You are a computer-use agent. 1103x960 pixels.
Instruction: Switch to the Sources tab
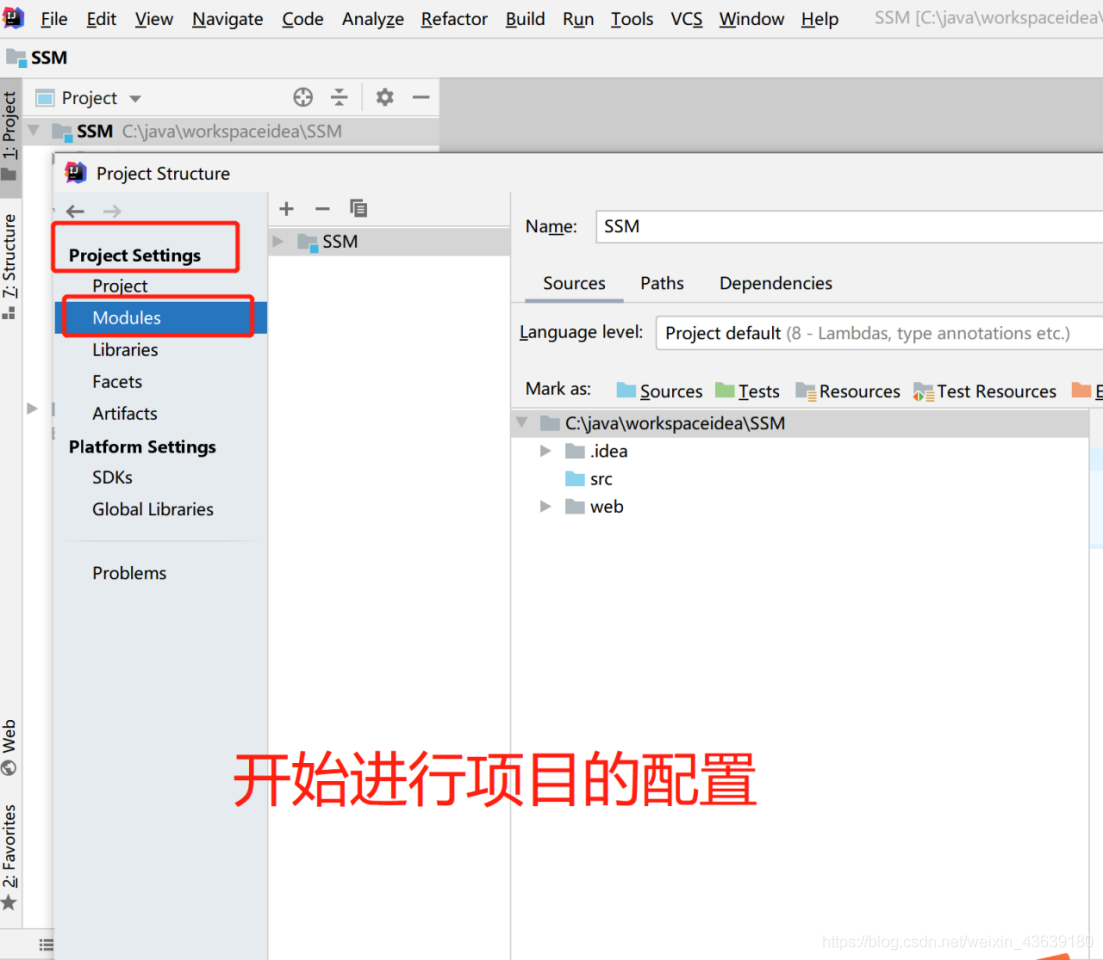574,283
